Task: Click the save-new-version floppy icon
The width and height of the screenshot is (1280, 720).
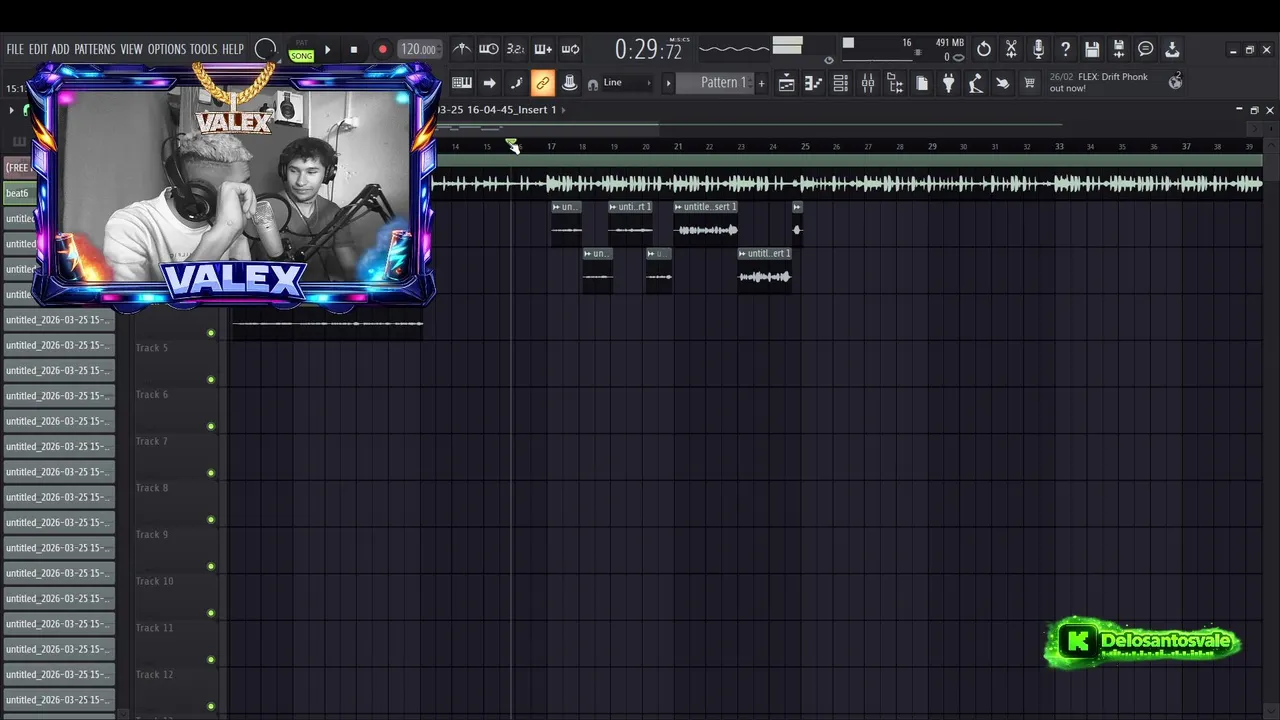Action: 1119,49
